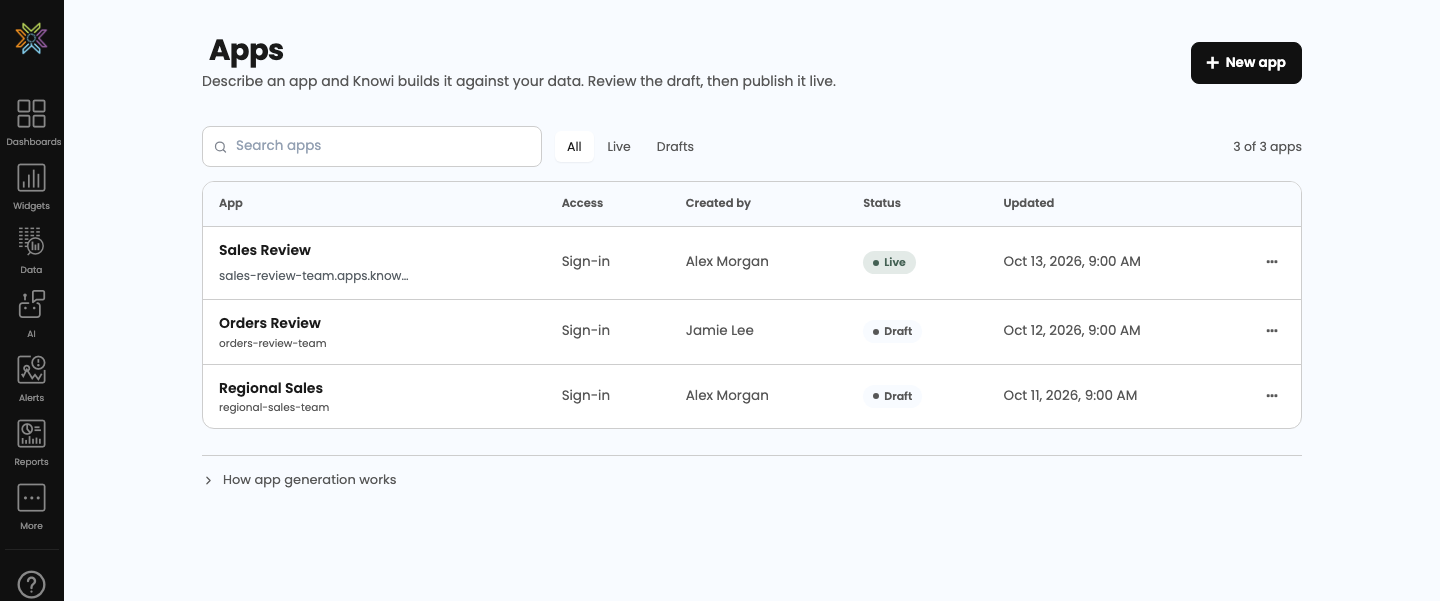Click the sales-review-team.apps URL text

click(x=314, y=275)
